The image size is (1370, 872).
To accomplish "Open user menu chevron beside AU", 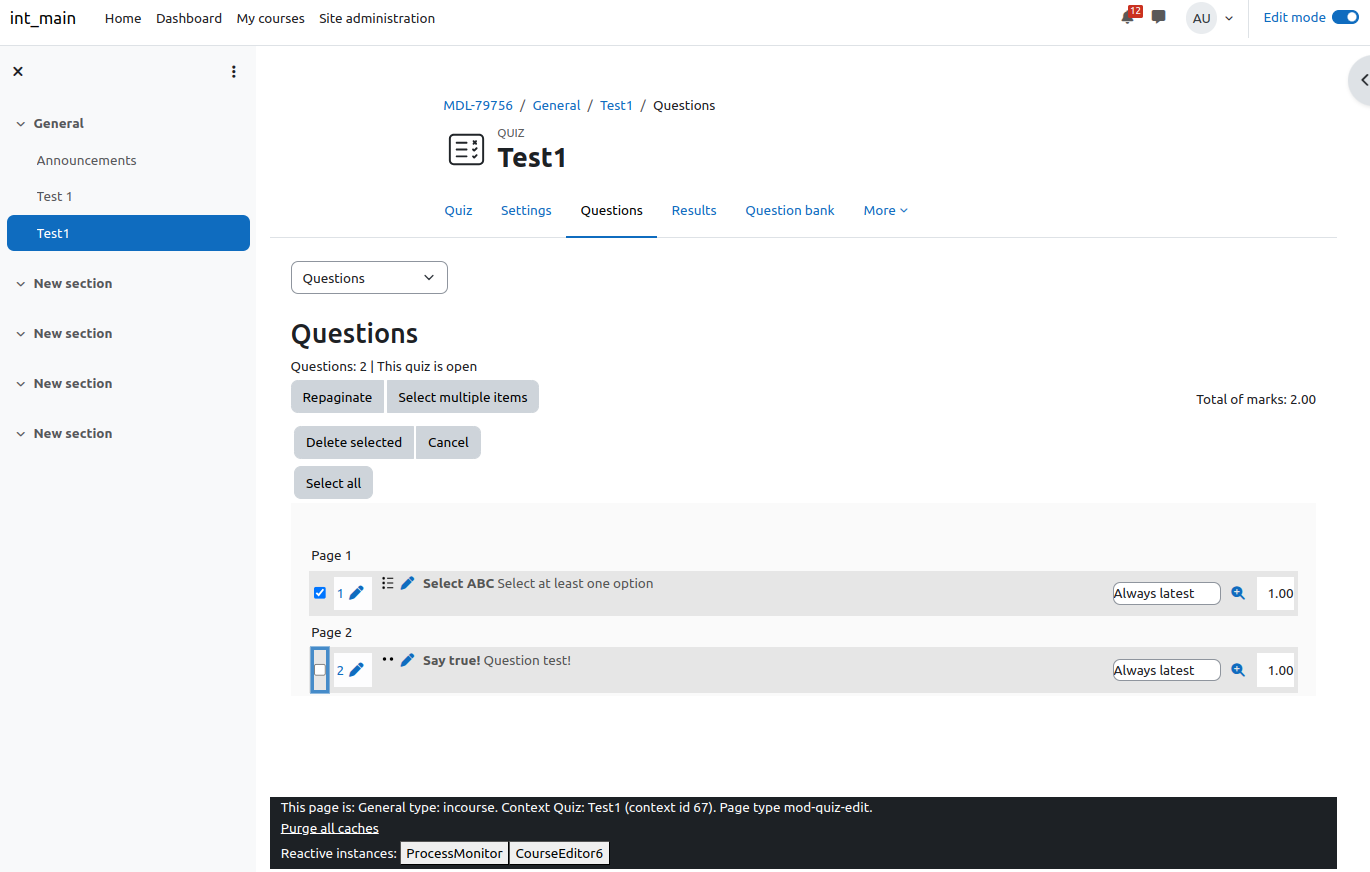I will [x=1229, y=18].
